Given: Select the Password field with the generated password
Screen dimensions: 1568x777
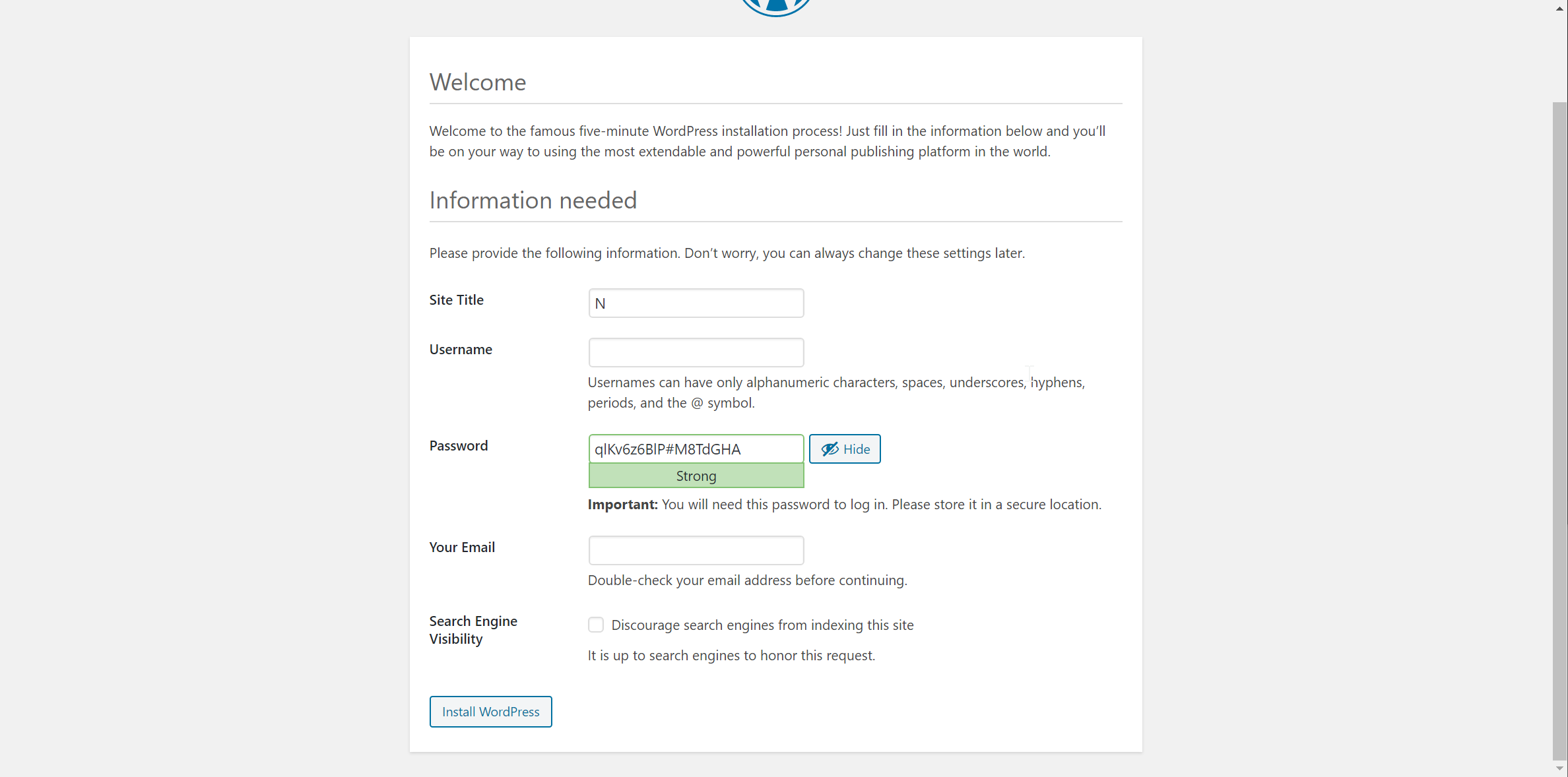Looking at the screenshot, I should tap(696, 449).
